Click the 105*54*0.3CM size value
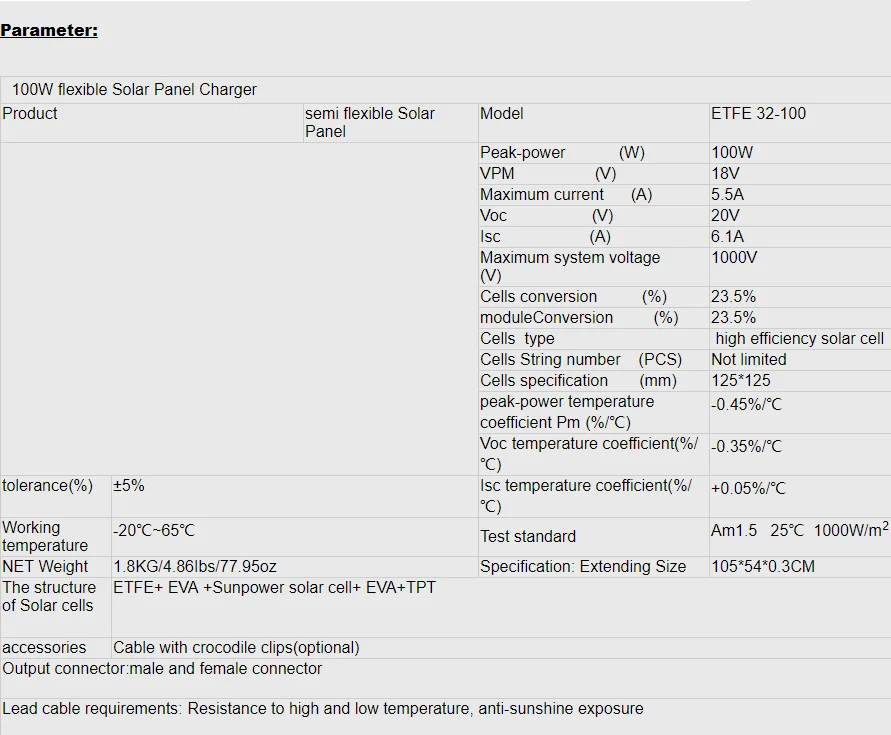 pos(763,567)
